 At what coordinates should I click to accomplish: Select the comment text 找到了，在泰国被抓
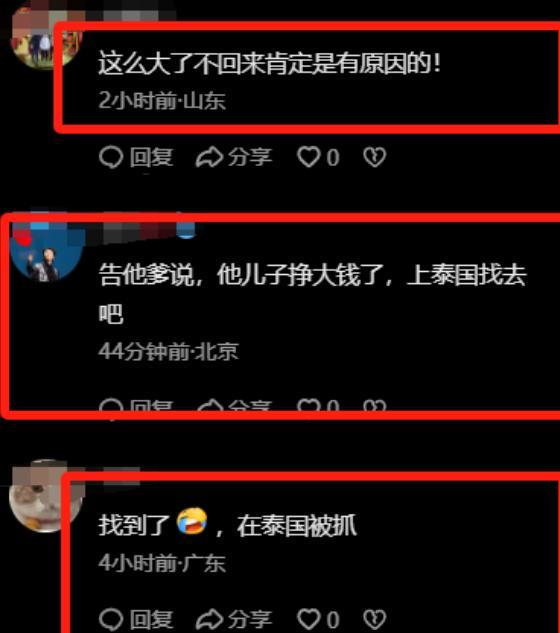tap(228, 524)
